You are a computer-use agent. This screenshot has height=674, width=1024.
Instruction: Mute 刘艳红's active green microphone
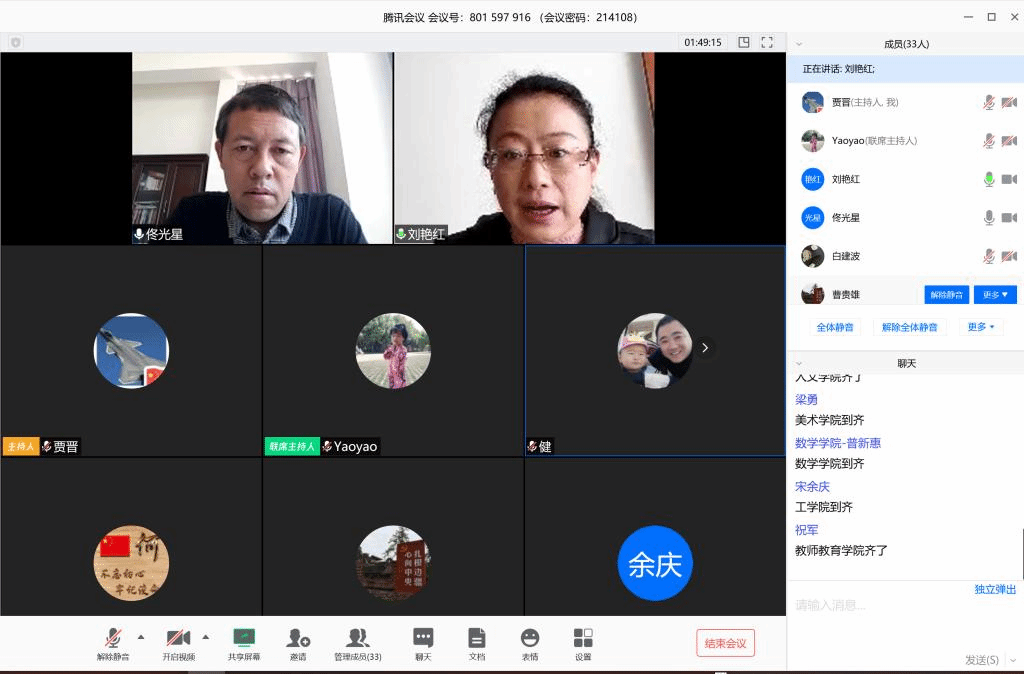click(989, 180)
